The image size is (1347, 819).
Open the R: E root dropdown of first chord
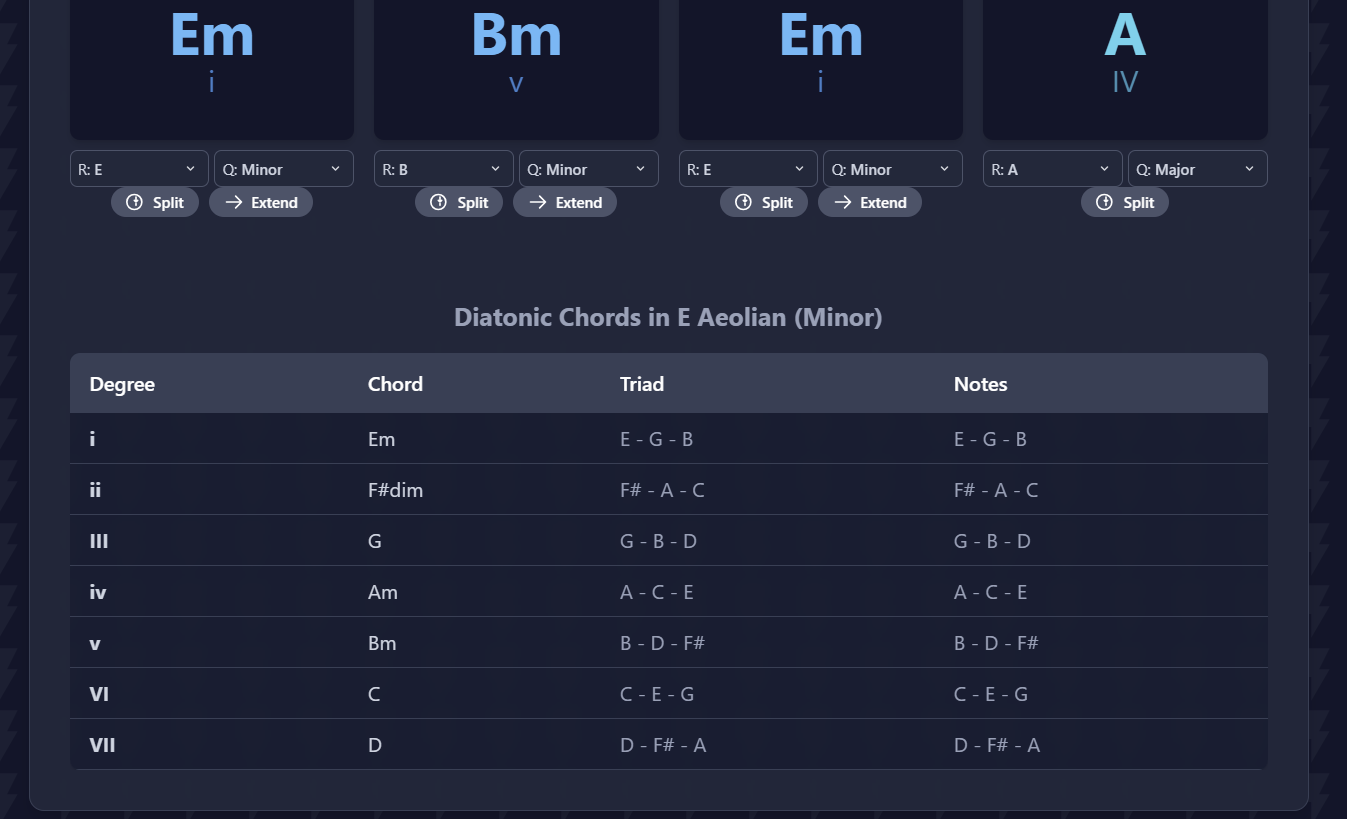(139, 169)
